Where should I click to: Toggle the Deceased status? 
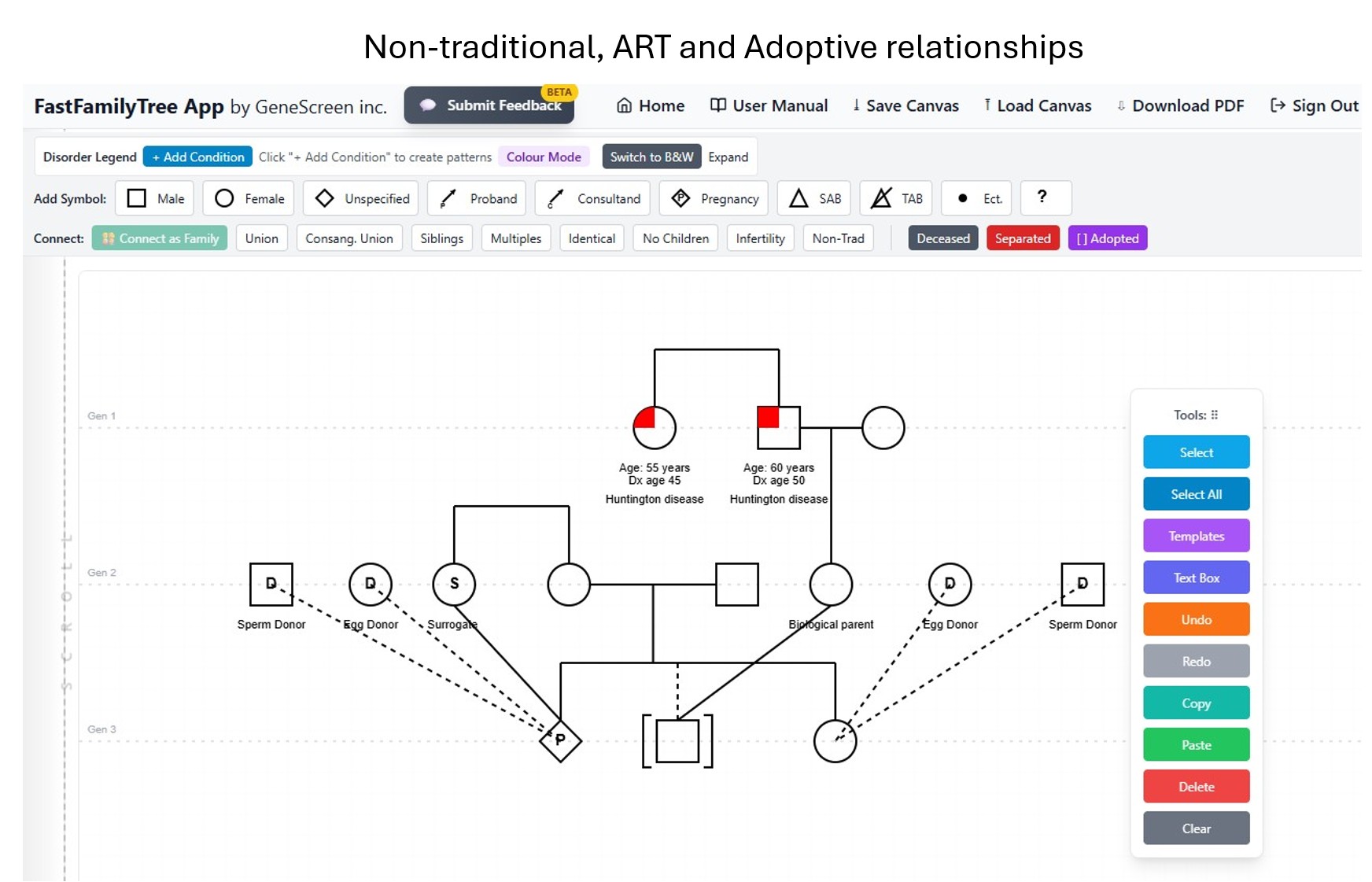[942, 238]
